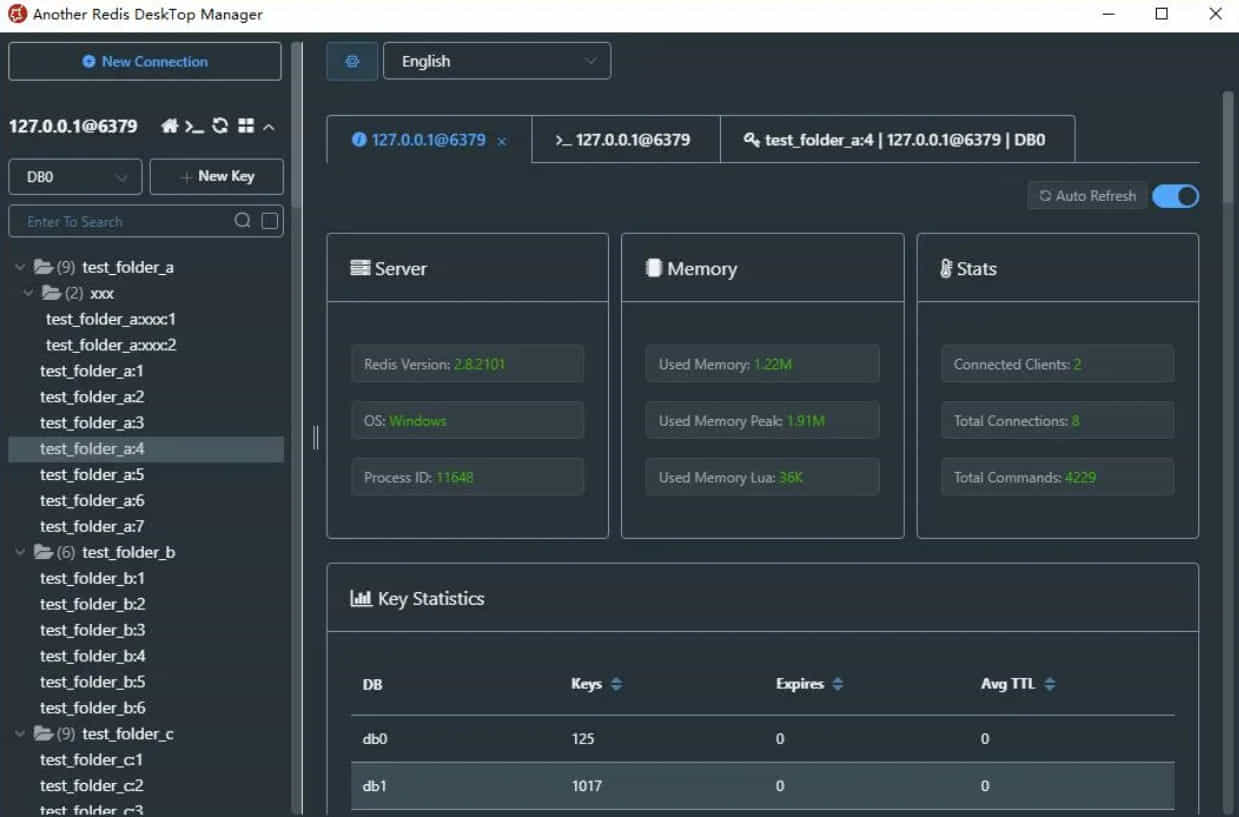Switch to the console 127.0.0.1@6379 tab

(624, 140)
